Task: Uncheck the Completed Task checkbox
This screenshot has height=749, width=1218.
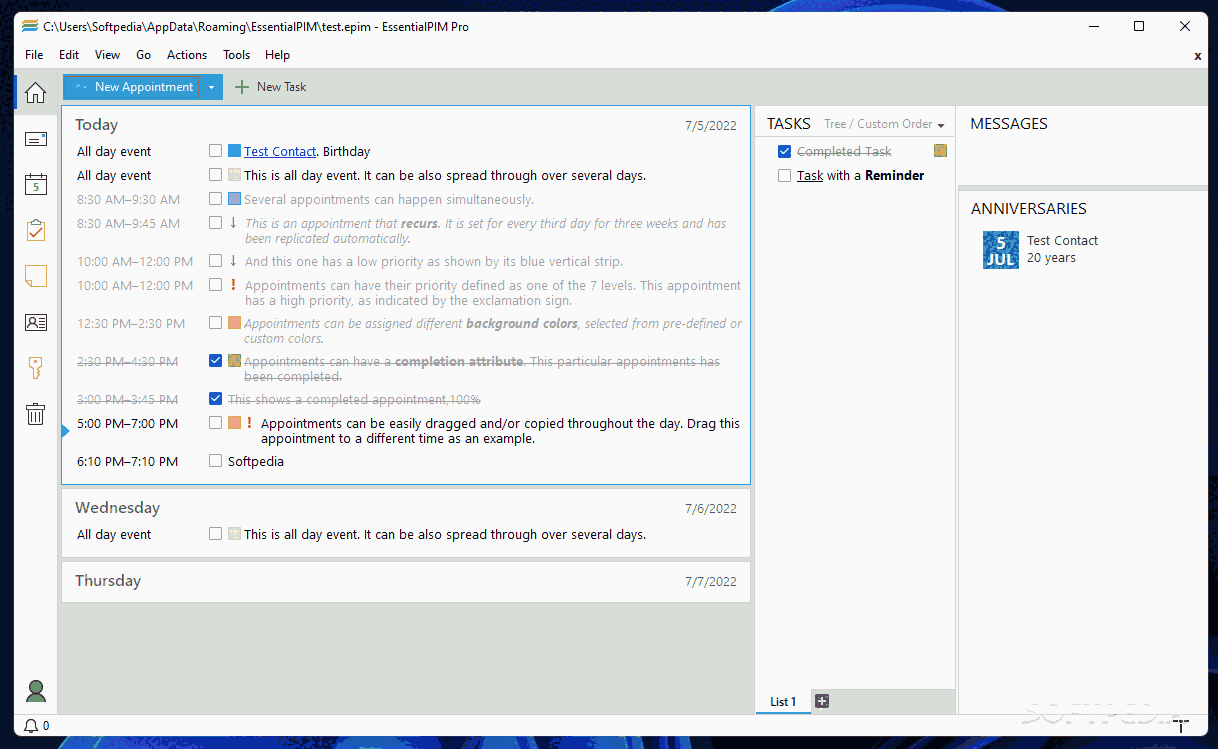Action: [784, 151]
